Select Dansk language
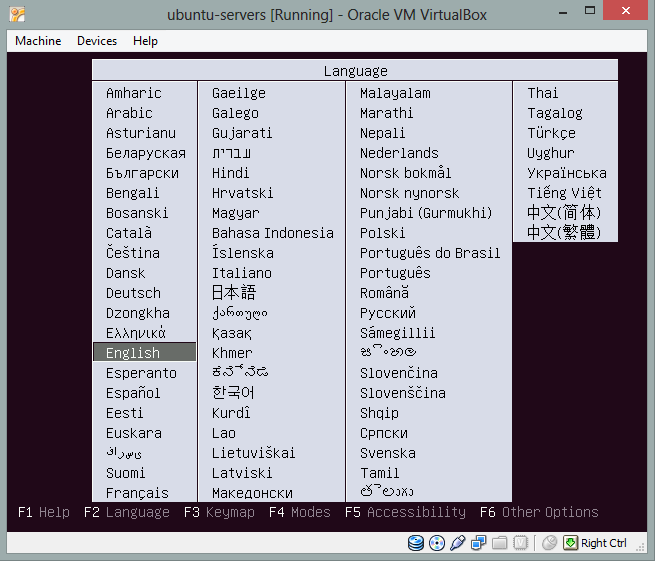655x561 pixels. (125, 273)
